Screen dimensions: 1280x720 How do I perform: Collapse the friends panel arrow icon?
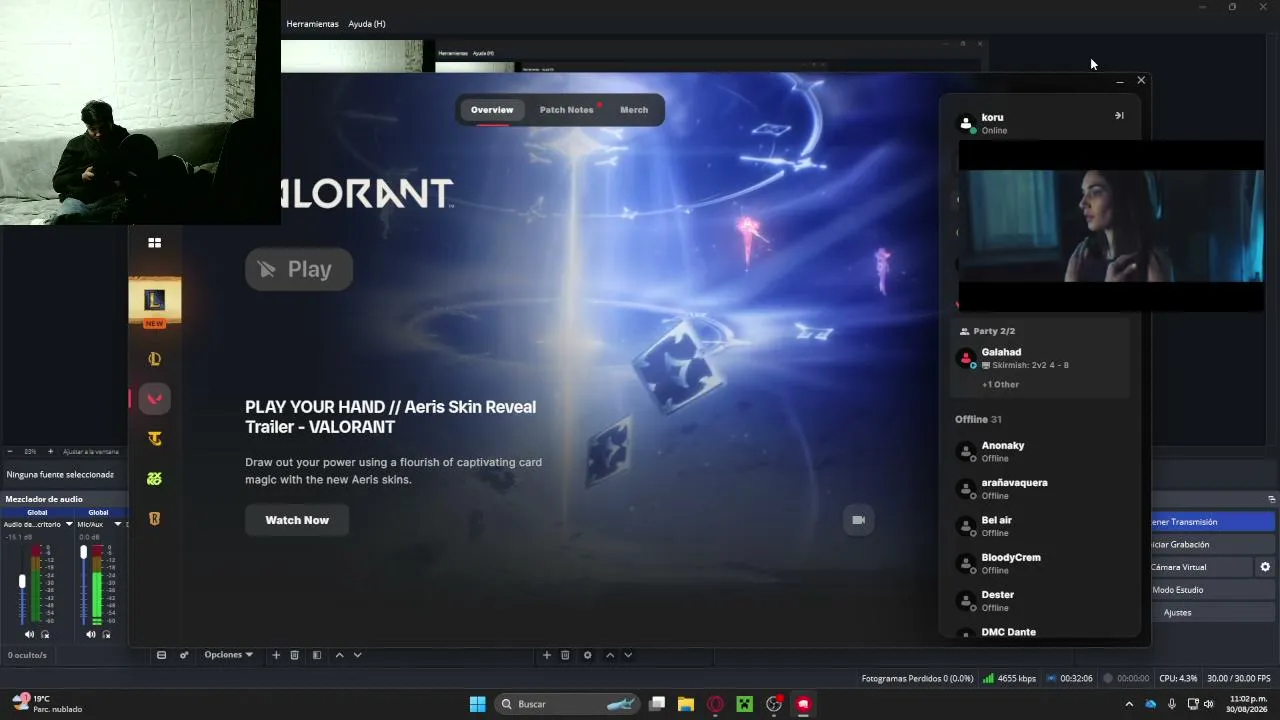click(x=1119, y=115)
